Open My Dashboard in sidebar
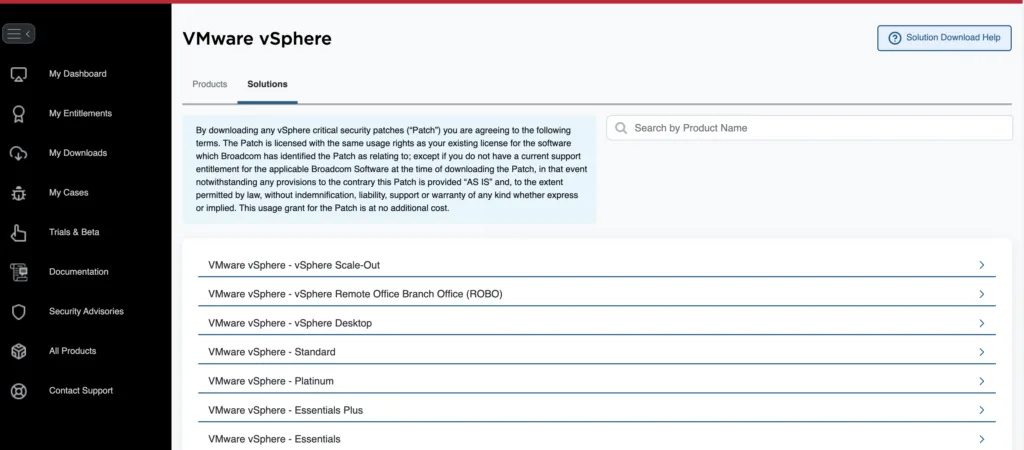Viewport: 1024px width, 450px height. [x=78, y=74]
